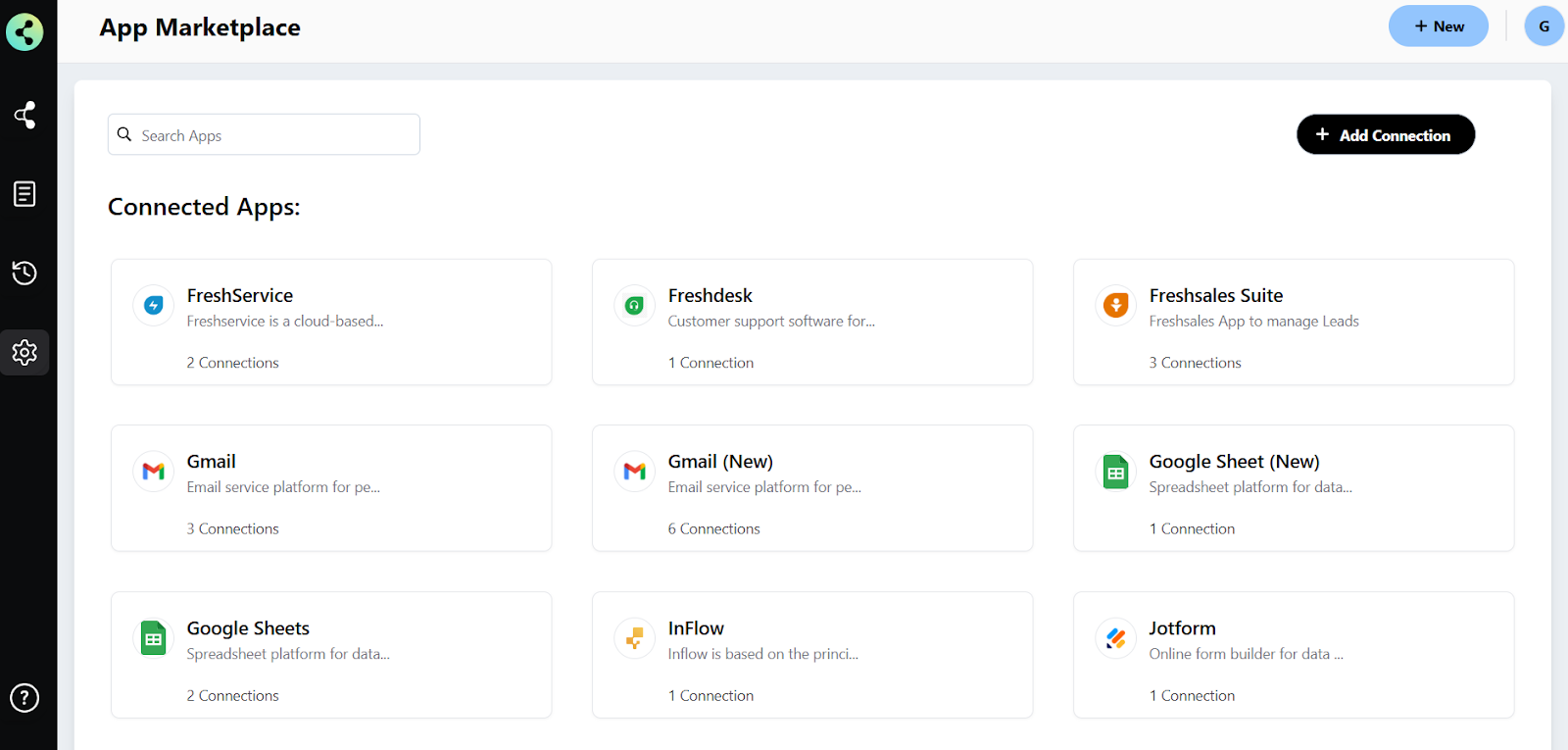The height and width of the screenshot is (750, 1568).
Task: Open the Google Sheet (New) app title
Action: click(x=1235, y=461)
